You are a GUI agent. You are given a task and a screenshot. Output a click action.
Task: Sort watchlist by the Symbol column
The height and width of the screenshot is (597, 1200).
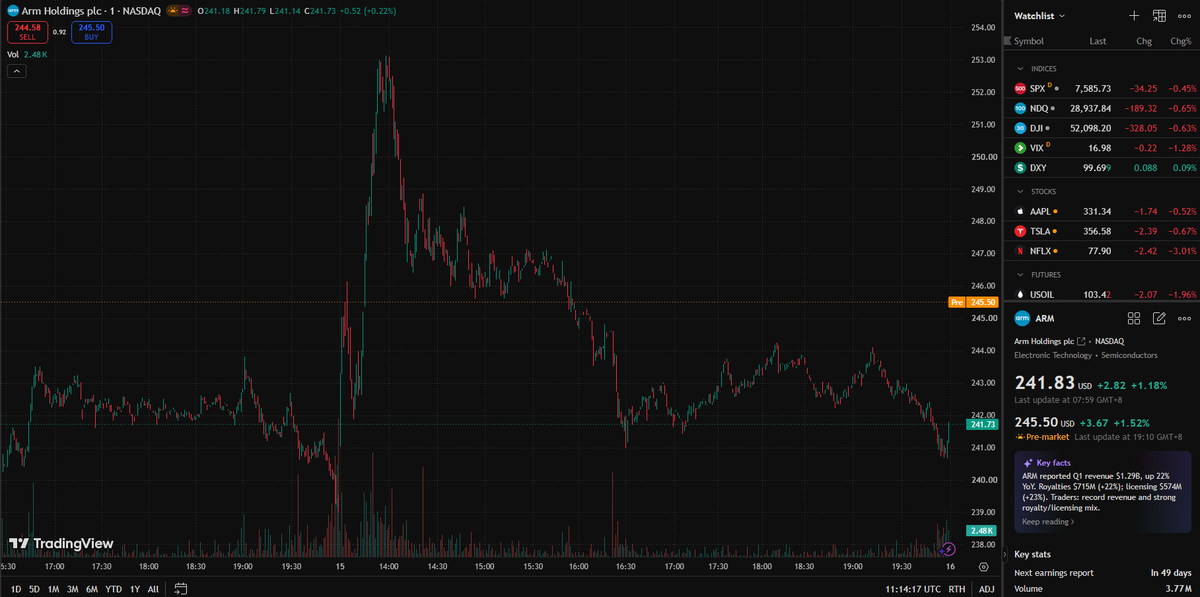pyautogui.click(x=1029, y=41)
